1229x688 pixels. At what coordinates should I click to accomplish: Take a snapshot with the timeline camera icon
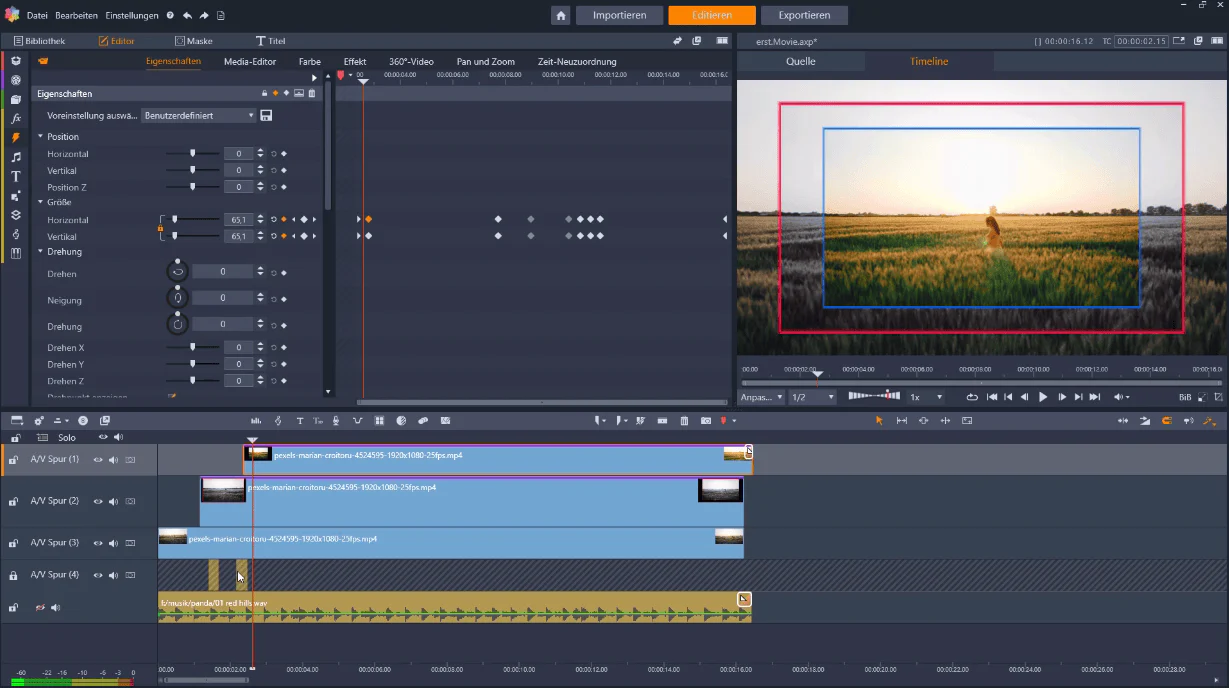[x=706, y=421]
